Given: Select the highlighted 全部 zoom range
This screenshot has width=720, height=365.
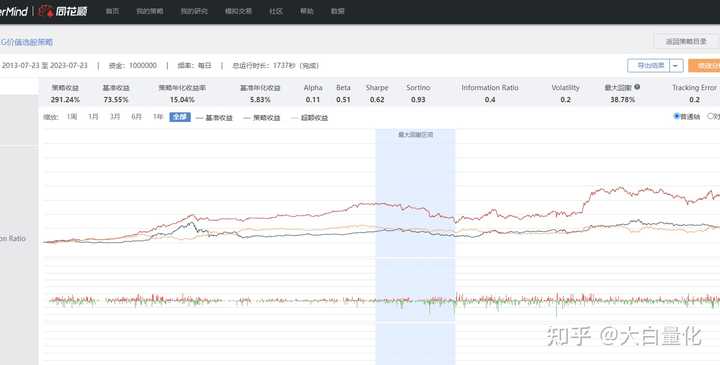Looking at the screenshot, I should coord(180,117).
